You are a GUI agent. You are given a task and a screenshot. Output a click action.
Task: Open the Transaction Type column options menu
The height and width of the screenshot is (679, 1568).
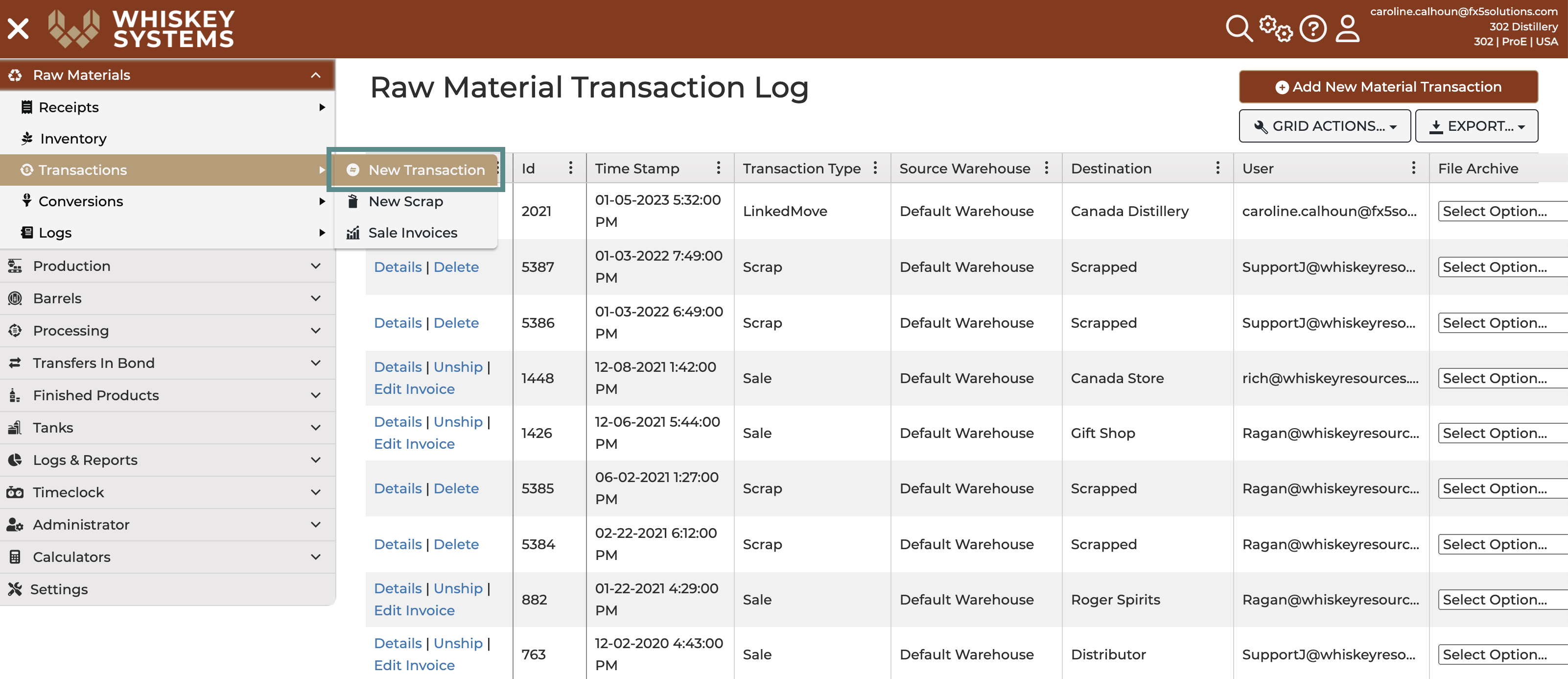(x=876, y=168)
